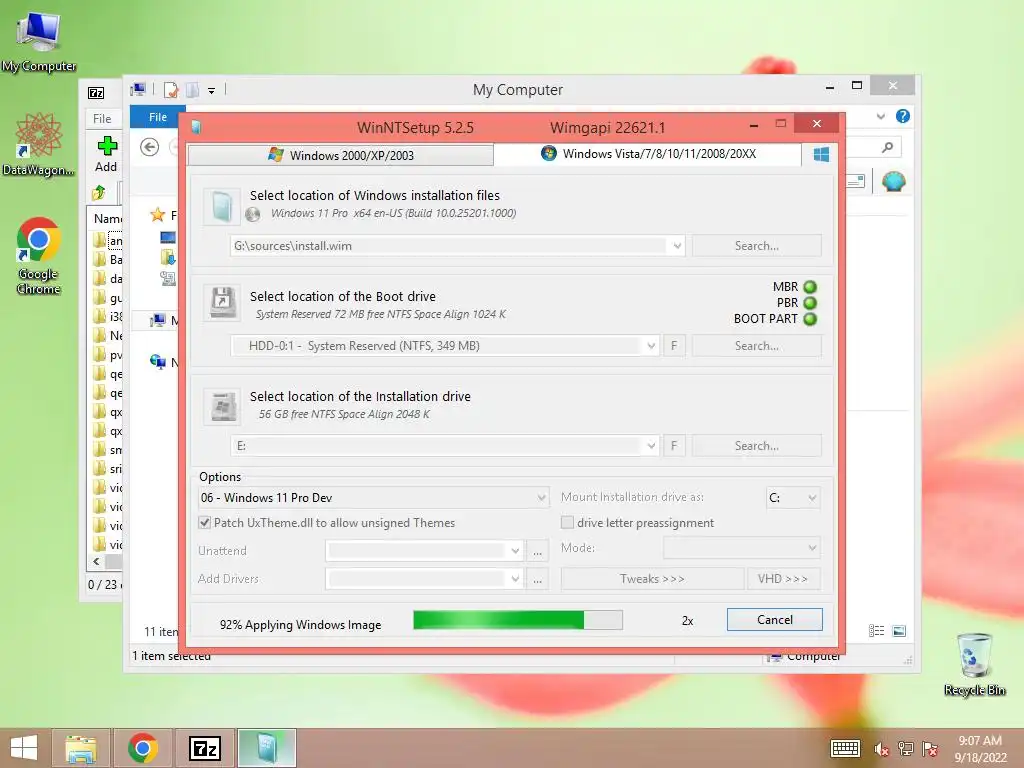1024x768 pixels.
Task: Expand the Unattend dropdown
Action: (x=515, y=551)
